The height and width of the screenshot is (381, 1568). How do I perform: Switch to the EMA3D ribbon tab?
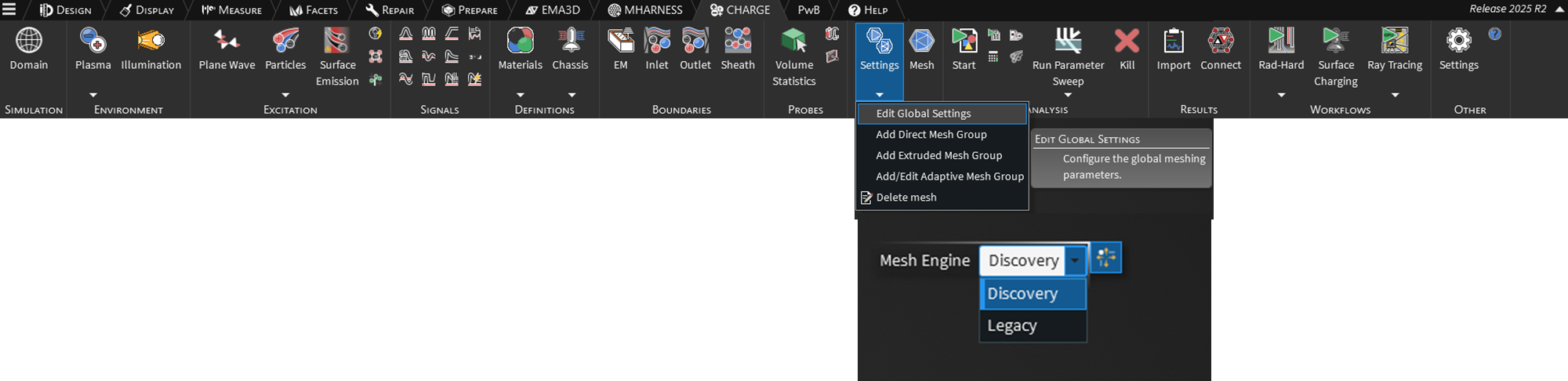(x=553, y=10)
